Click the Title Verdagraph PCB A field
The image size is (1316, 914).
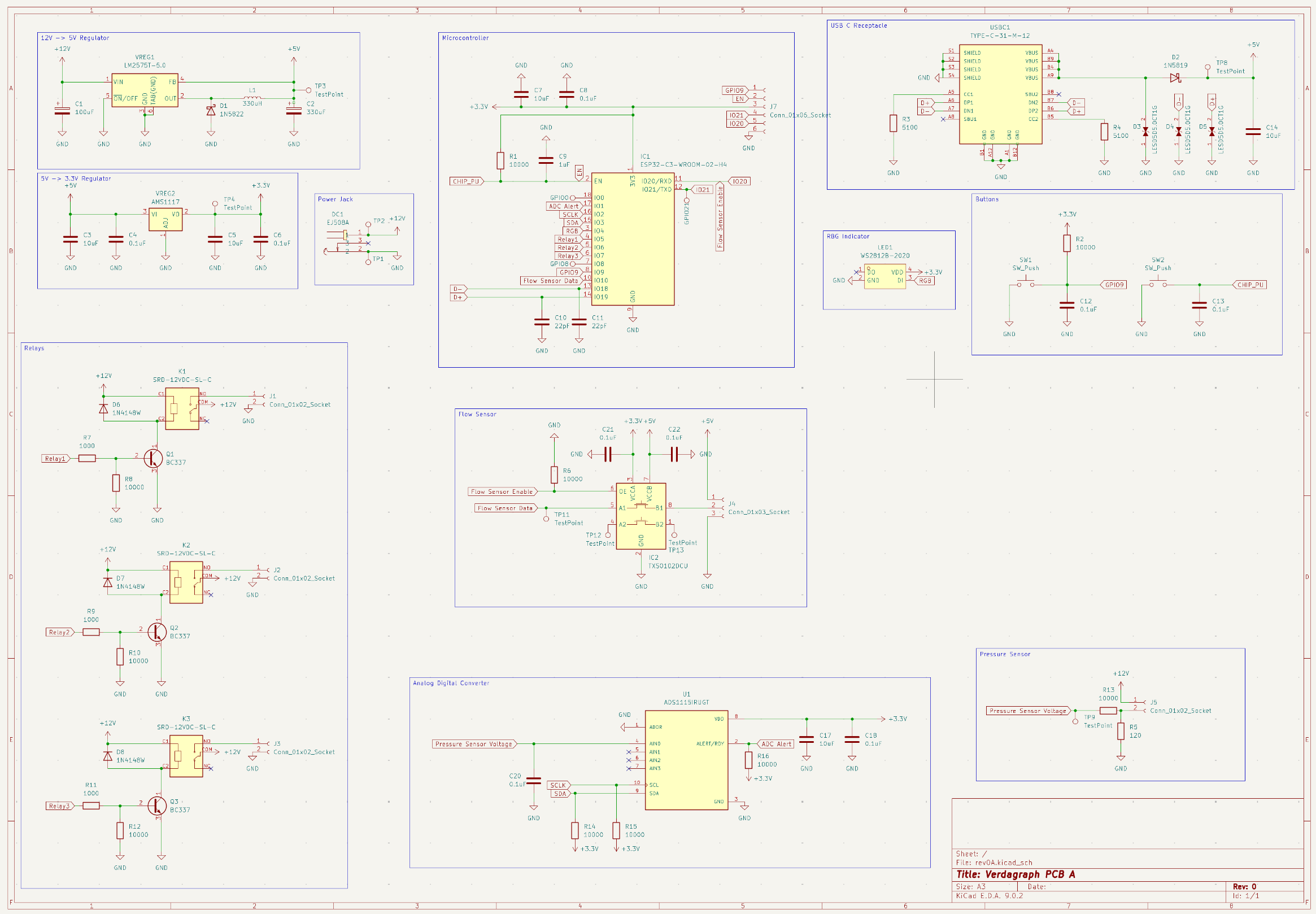[1016, 874]
